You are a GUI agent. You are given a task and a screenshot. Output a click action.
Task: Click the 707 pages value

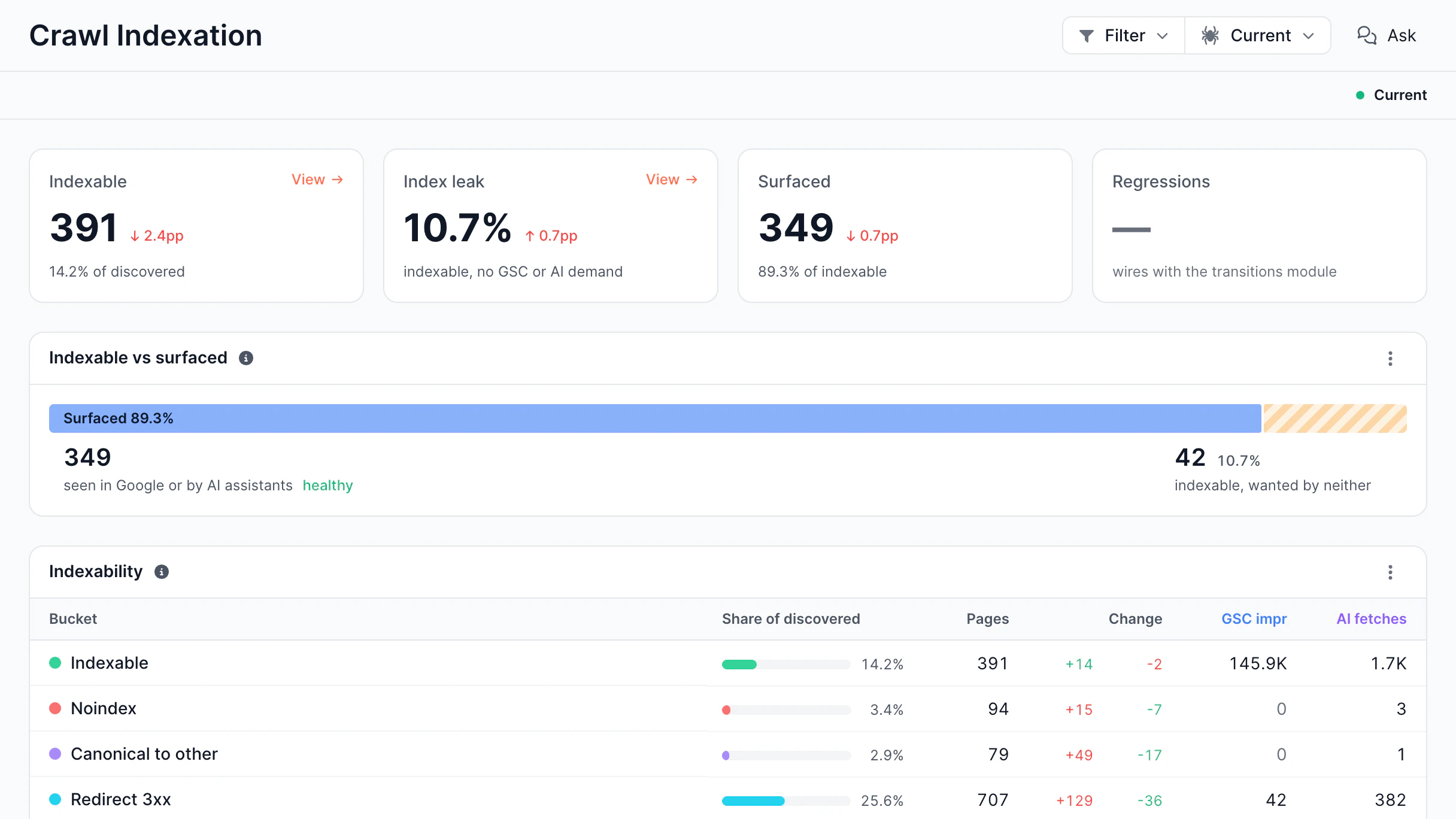pos(993,800)
